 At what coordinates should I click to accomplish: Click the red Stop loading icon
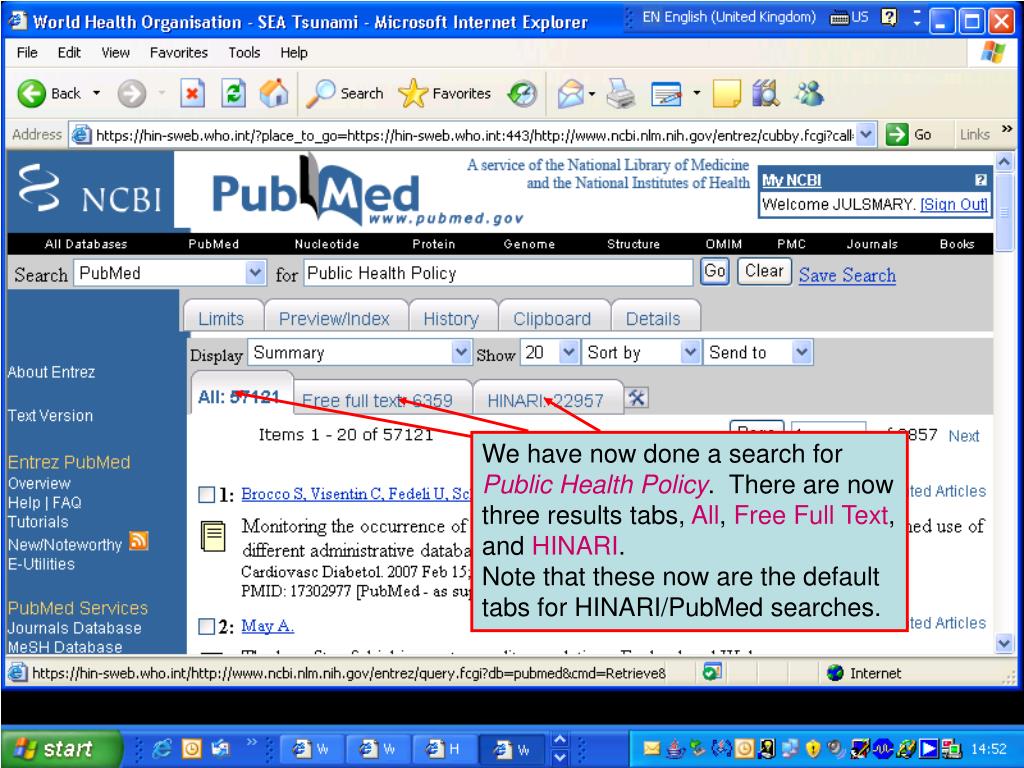pos(192,93)
